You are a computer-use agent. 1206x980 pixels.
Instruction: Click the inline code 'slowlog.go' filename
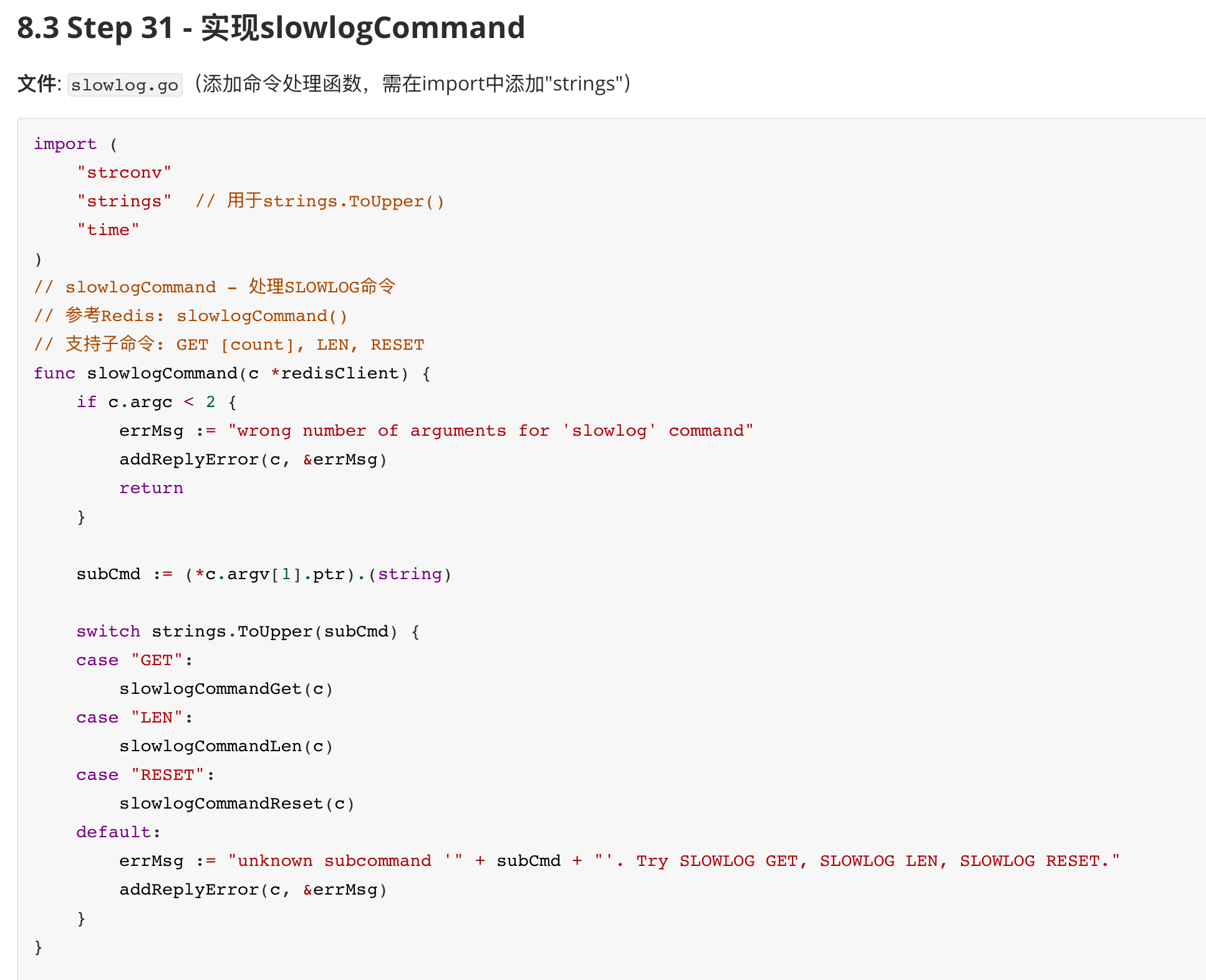[x=125, y=85]
